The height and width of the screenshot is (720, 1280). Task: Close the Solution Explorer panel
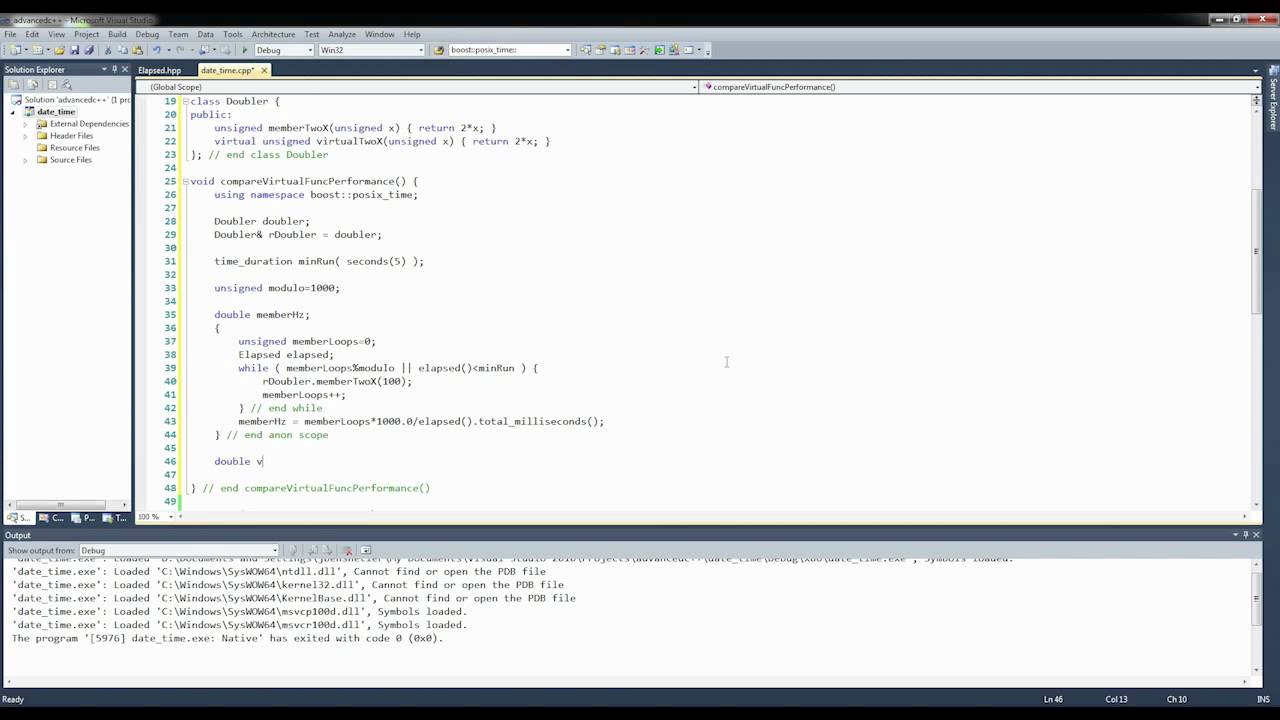pos(125,69)
